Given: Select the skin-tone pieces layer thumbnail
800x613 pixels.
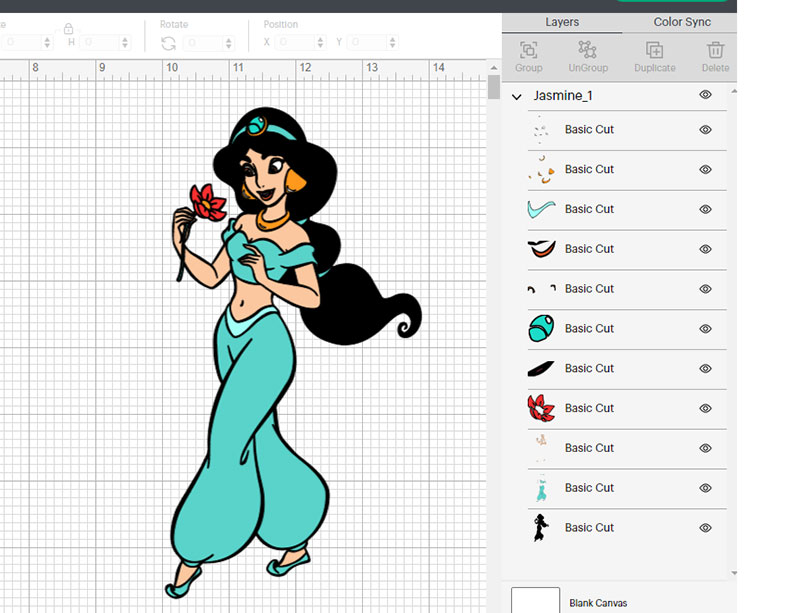Looking at the screenshot, I should click(541, 448).
